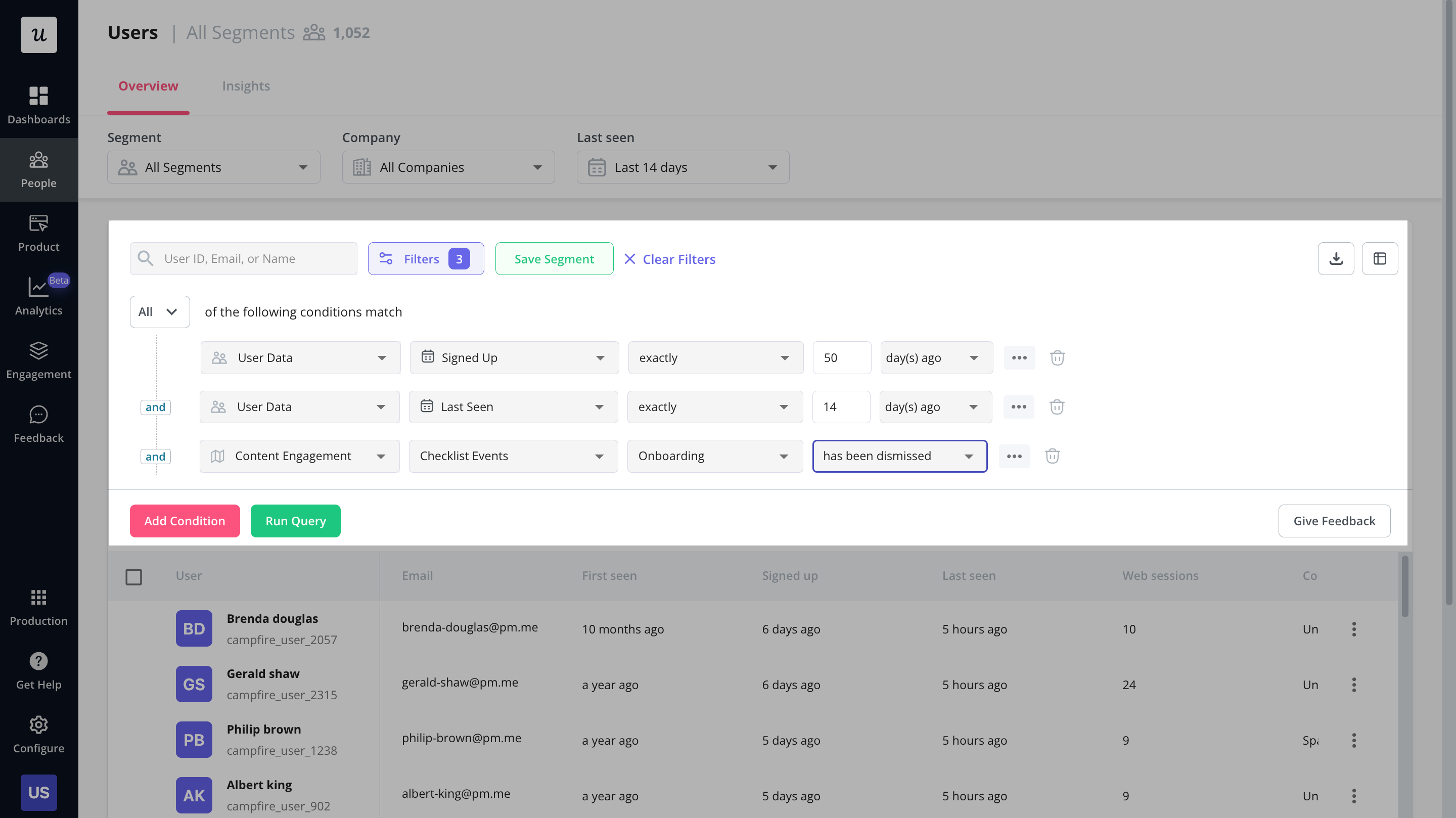This screenshot has width=1456, height=818.
Task: Click the User ID, Email, or Name search field
Action: [x=243, y=258]
